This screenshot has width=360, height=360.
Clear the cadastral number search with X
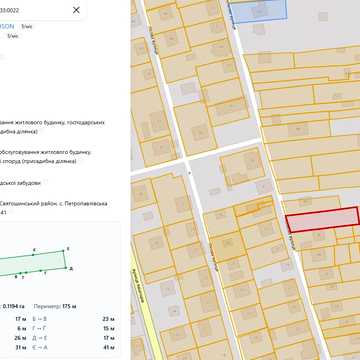pos(76,10)
